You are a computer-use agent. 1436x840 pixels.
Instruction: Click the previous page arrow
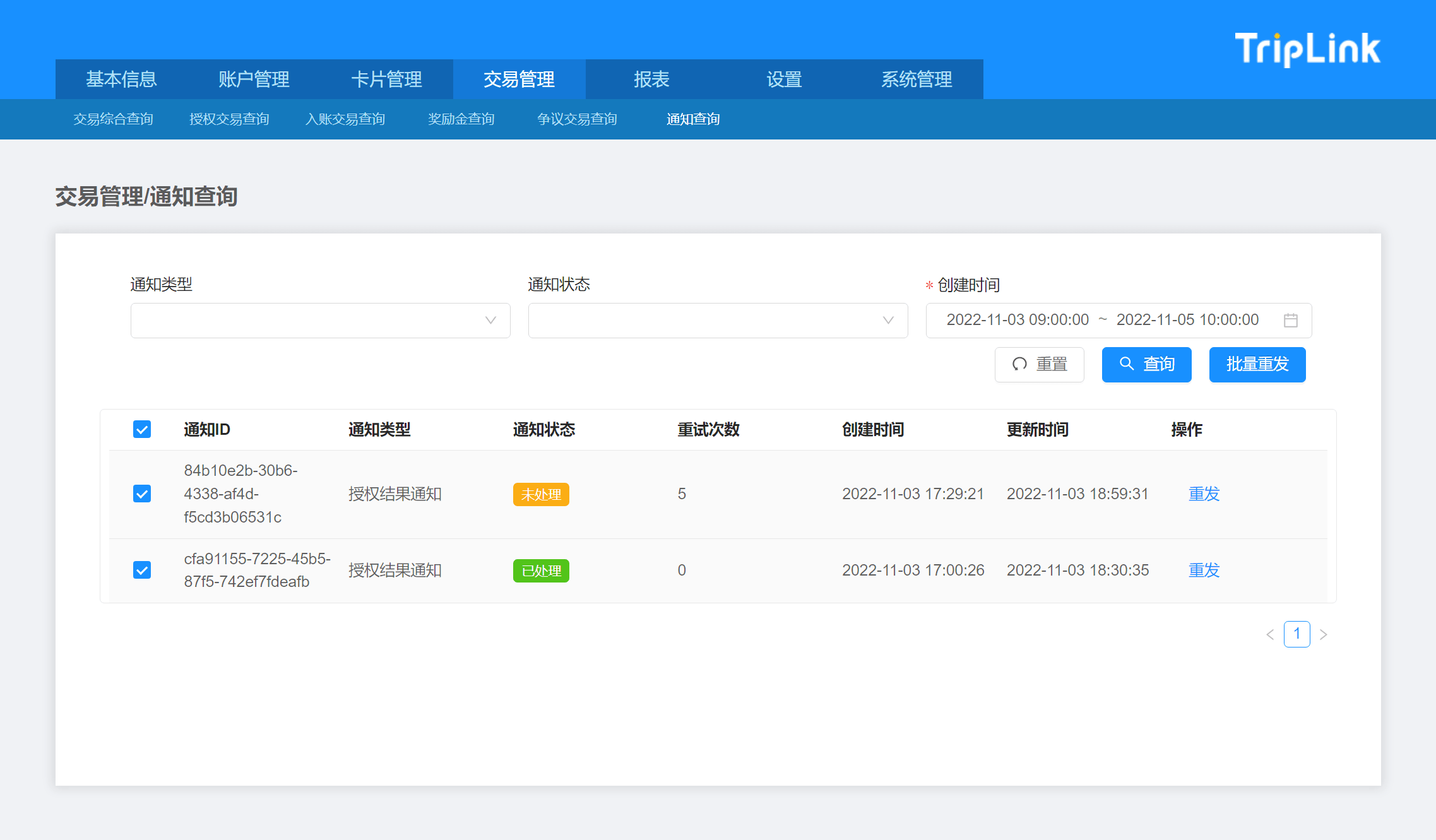(x=1270, y=635)
